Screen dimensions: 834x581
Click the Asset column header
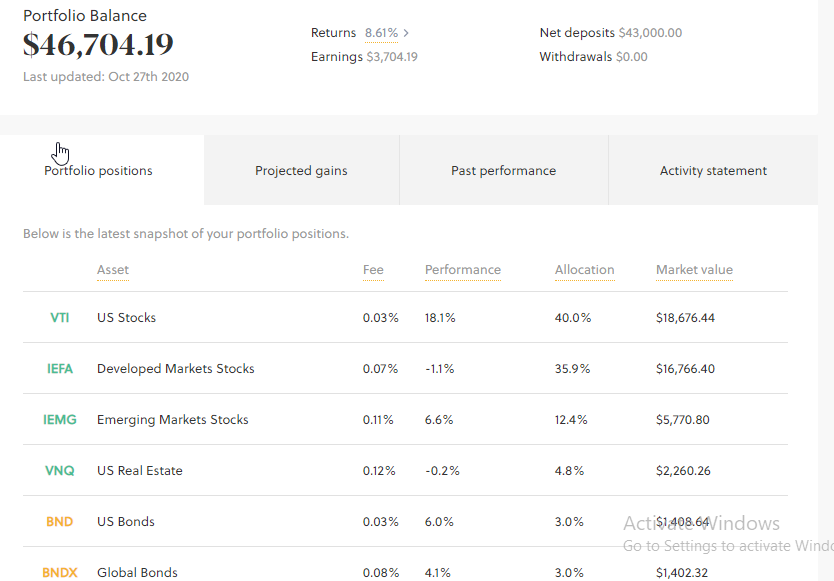click(113, 270)
